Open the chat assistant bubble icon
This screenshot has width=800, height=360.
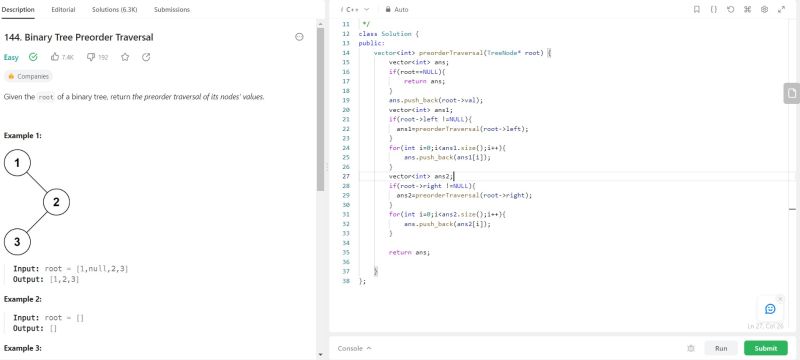(770, 309)
